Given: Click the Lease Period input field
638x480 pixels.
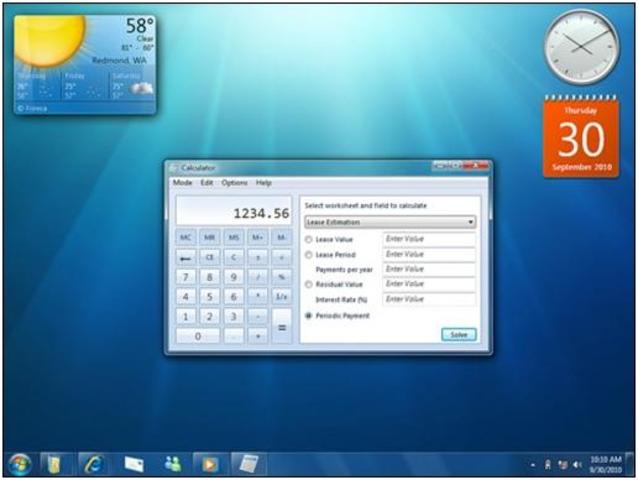Looking at the screenshot, I should tap(429, 254).
